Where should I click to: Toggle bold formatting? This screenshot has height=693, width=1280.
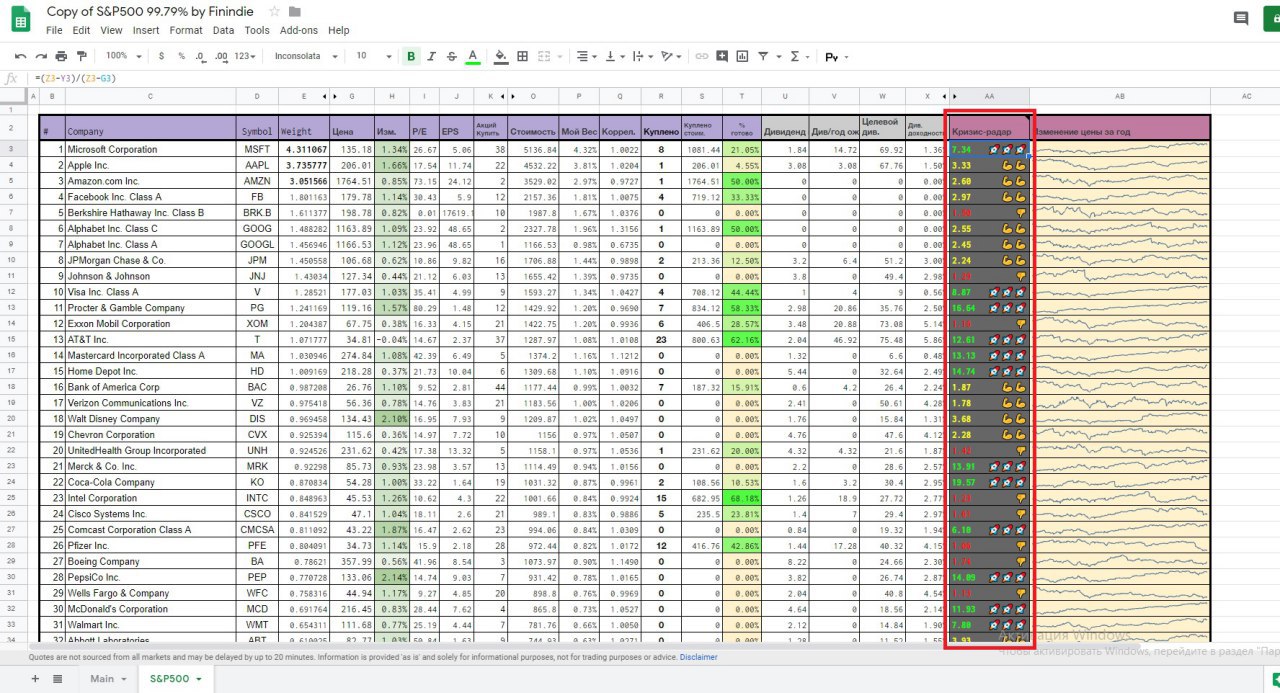pyautogui.click(x=411, y=56)
